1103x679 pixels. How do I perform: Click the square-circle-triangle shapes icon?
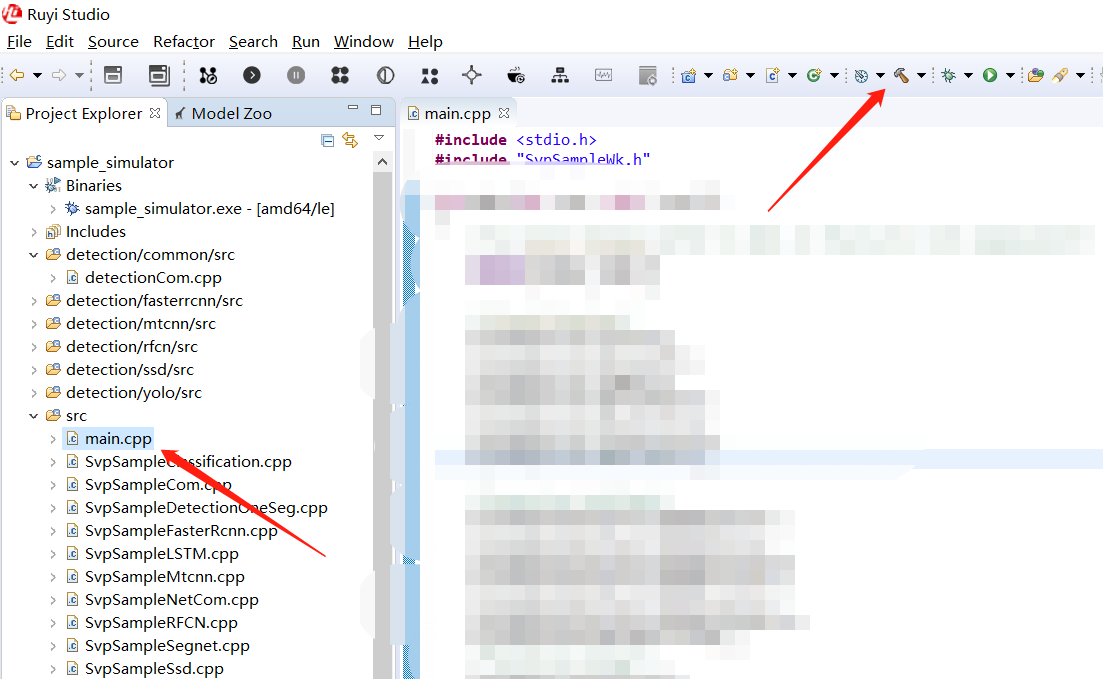pyautogui.click(x=430, y=75)
